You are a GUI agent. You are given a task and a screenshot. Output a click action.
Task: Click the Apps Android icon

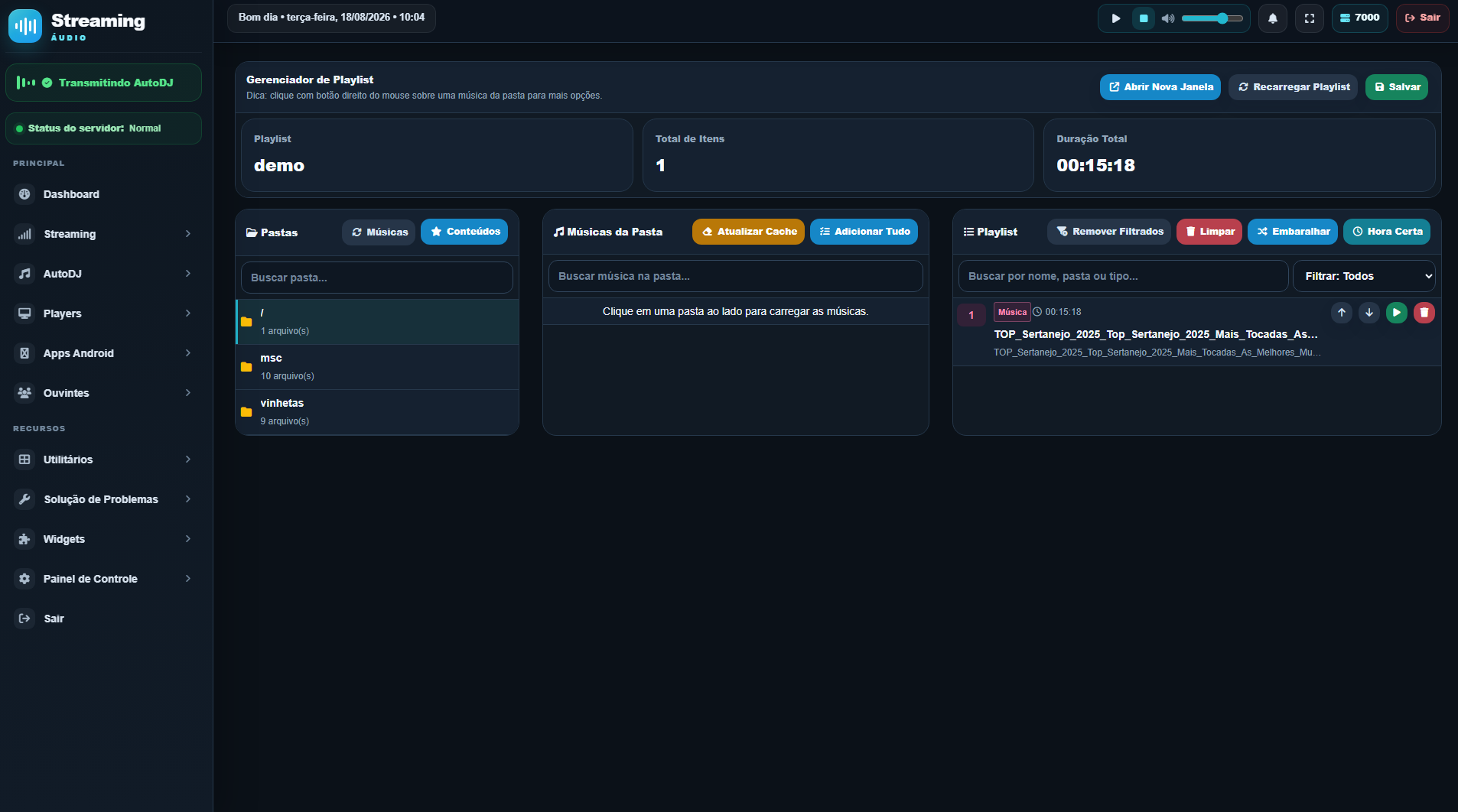24,353
